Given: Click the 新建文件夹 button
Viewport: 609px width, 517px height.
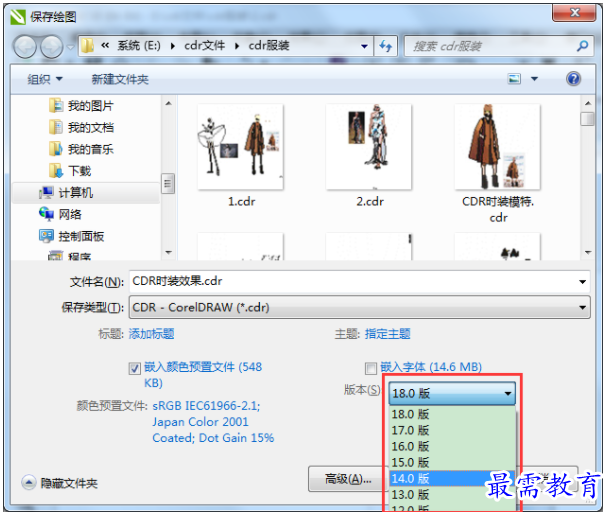Looking at the screenshot, I should [x=120, y=79].
